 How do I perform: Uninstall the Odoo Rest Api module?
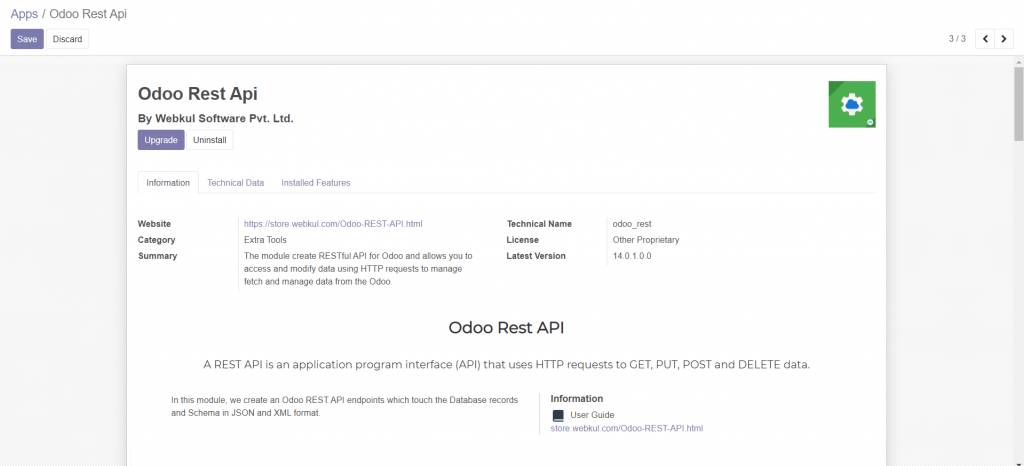click(x=210, y=140)
